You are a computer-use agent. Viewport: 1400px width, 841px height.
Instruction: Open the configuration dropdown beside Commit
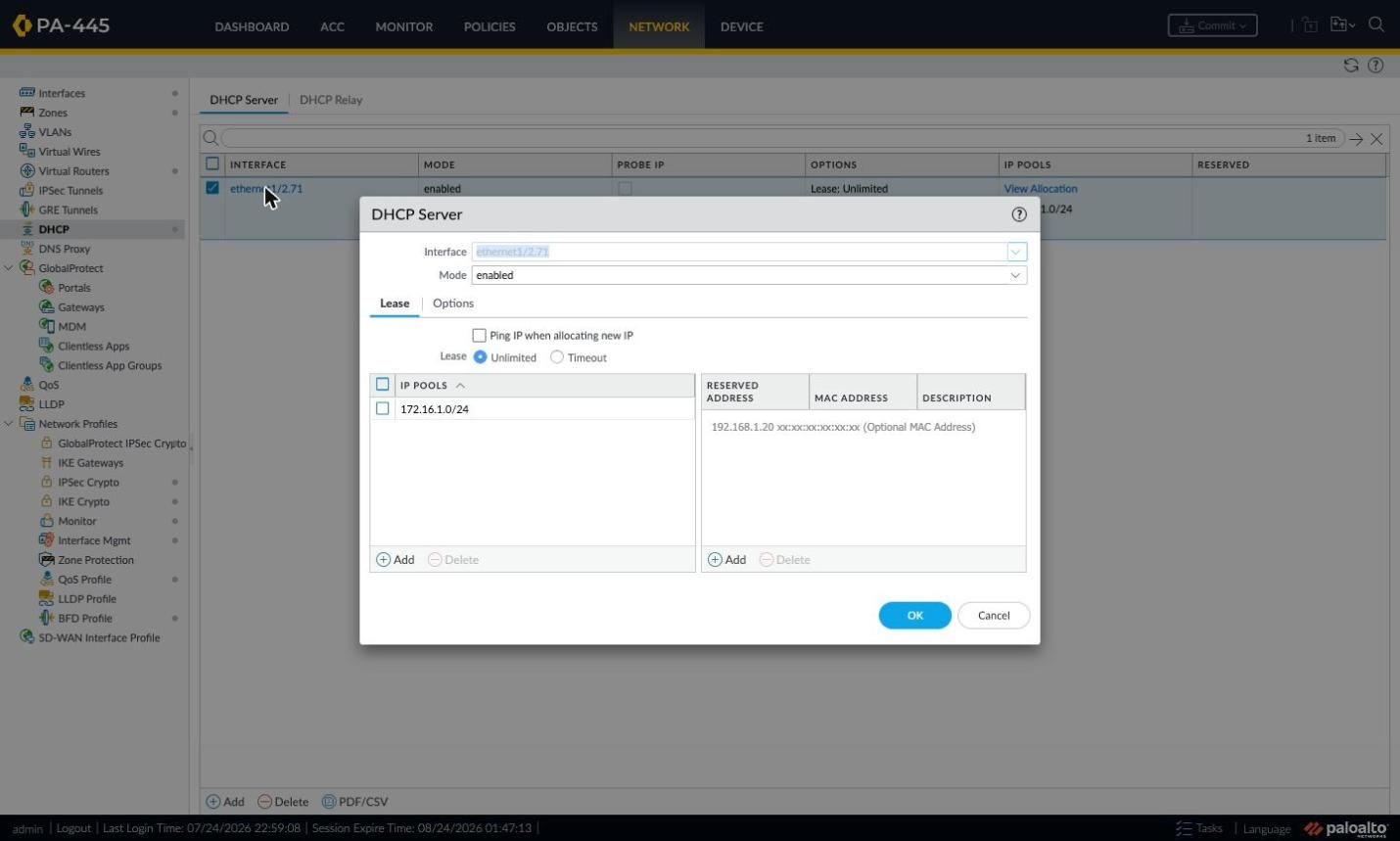point(1342,25)
